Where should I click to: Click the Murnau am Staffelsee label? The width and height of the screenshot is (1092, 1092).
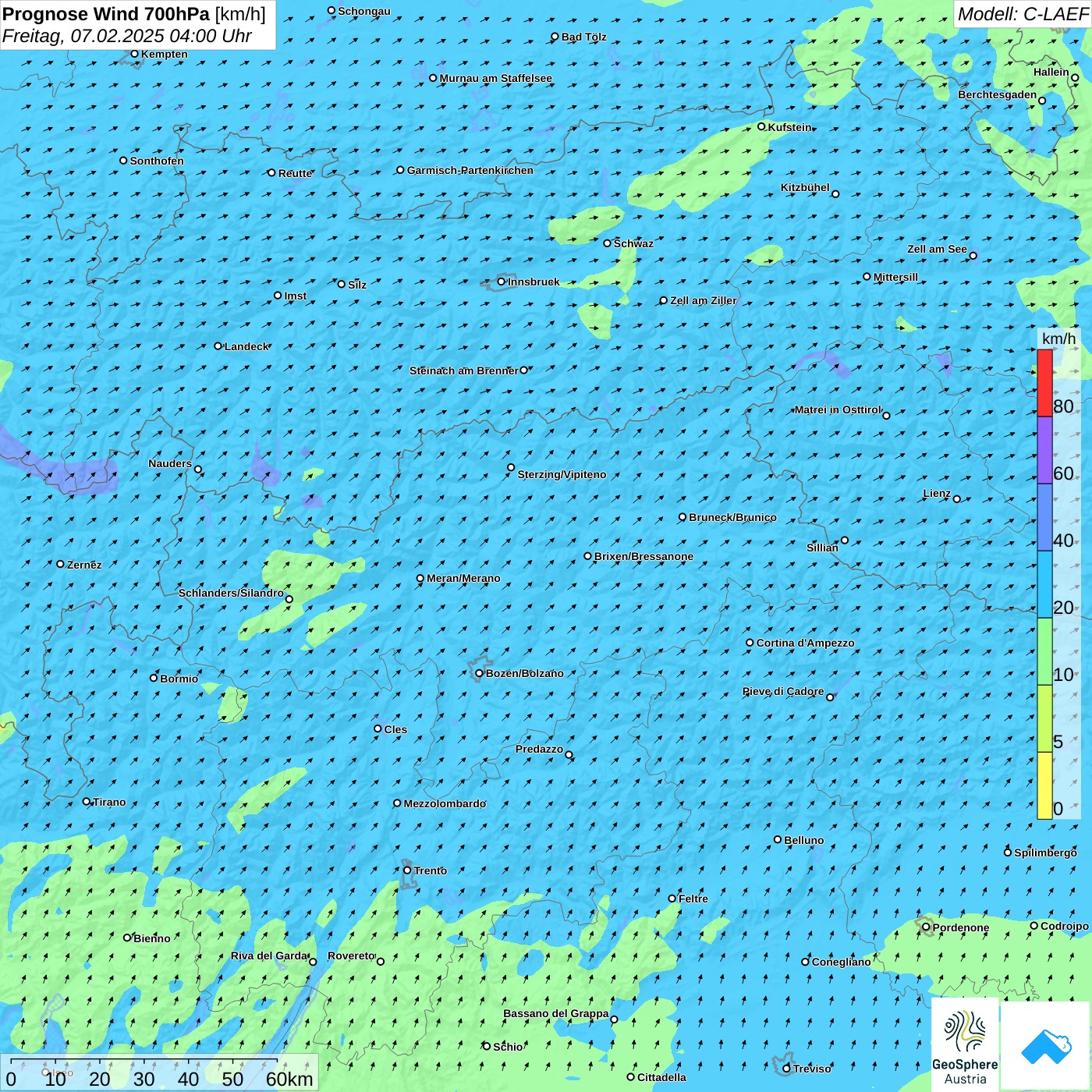[496, 78]
